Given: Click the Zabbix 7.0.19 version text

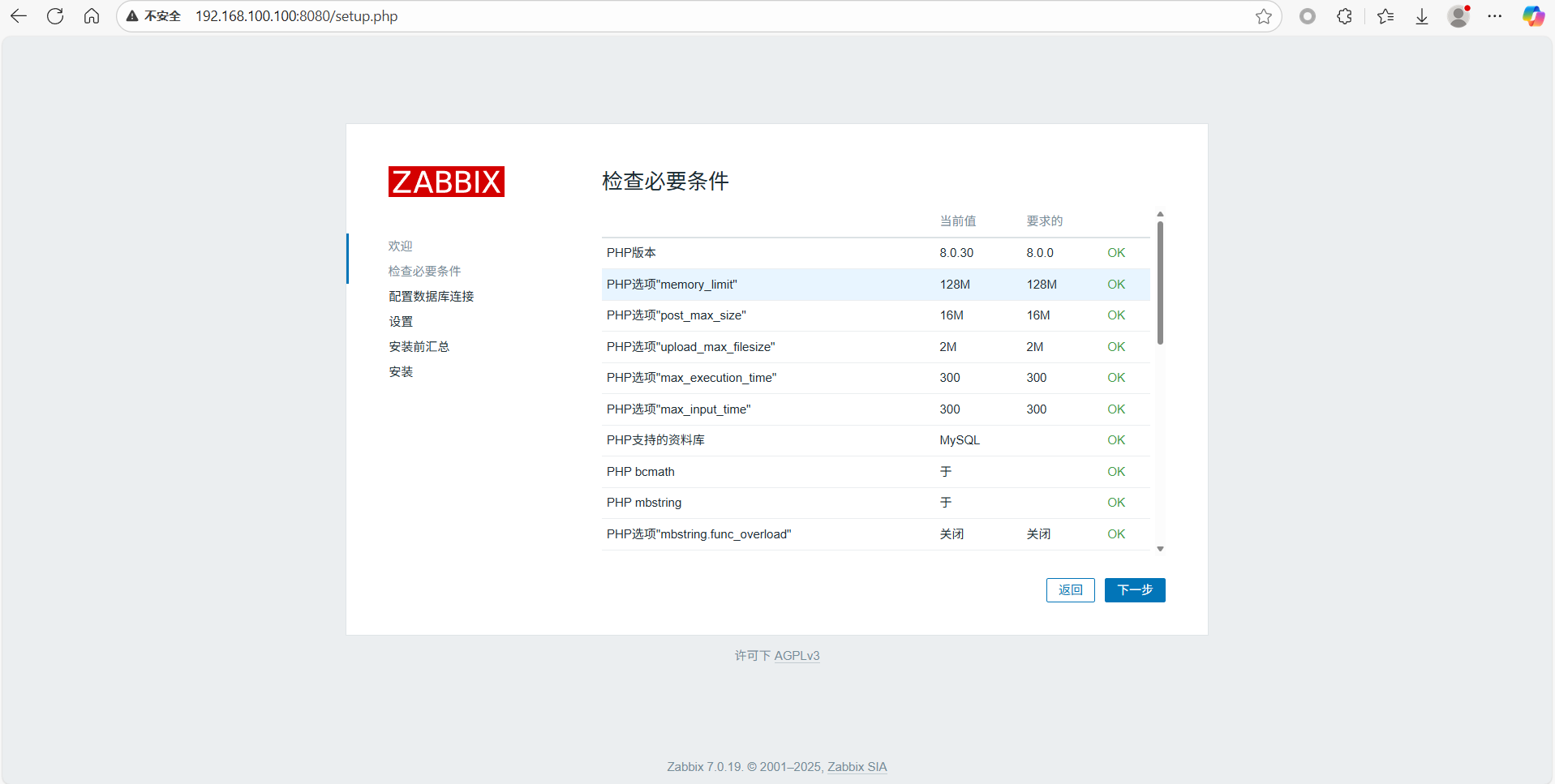Looking at the screenshot, I should (705, 766).
